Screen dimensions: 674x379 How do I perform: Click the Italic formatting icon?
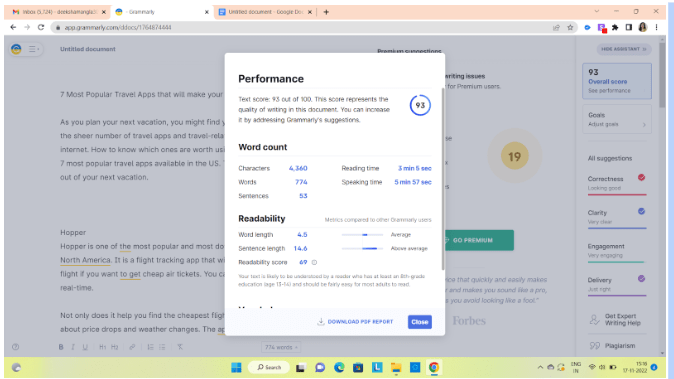click(x=73, y=347)
